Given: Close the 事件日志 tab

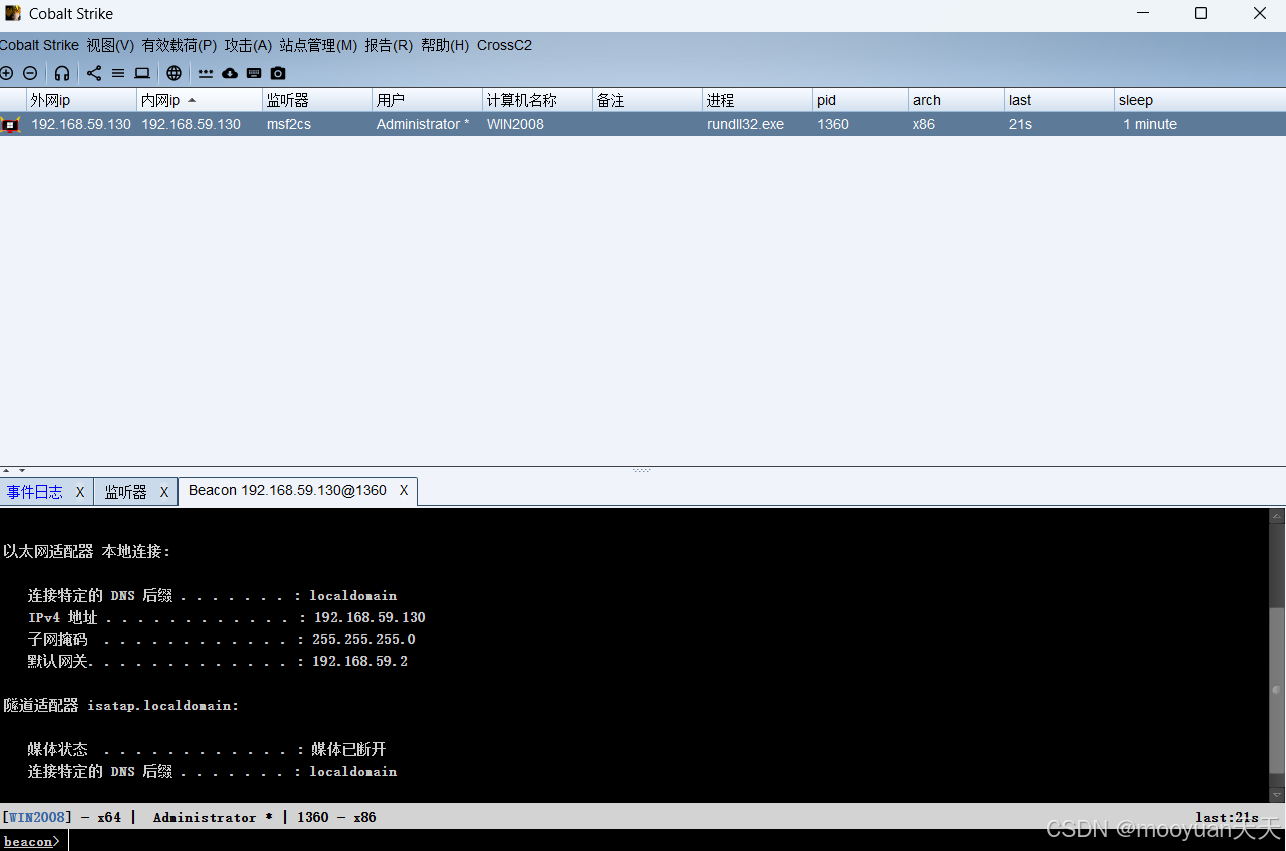Looking at the screenshot, I should (80, 492).
